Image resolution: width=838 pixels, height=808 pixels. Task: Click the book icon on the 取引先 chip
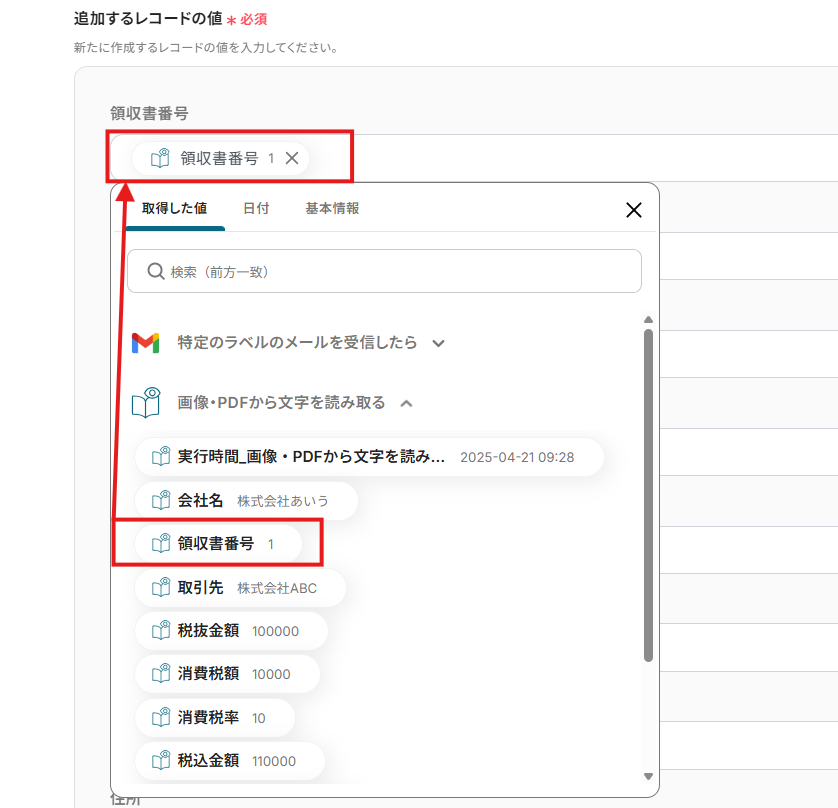161,587
